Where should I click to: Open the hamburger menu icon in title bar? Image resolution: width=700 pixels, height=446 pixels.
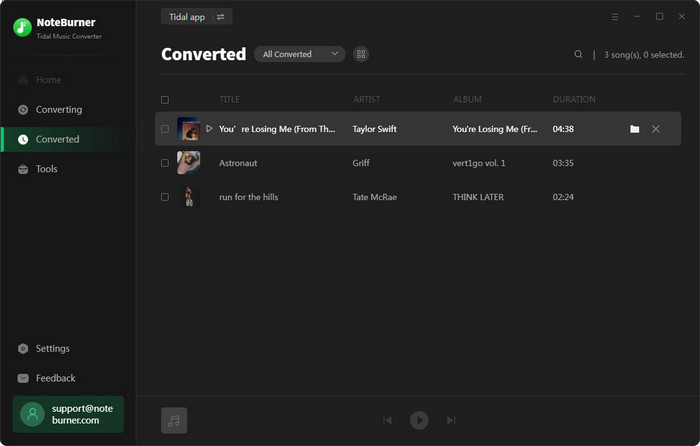[x=615, y=17]
